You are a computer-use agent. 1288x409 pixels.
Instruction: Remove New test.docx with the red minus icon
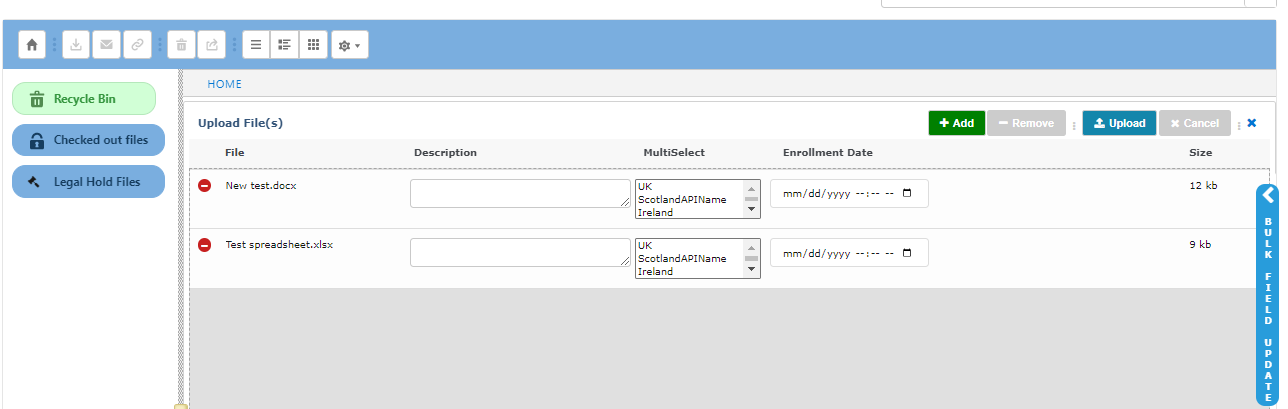tap(205, 186)
